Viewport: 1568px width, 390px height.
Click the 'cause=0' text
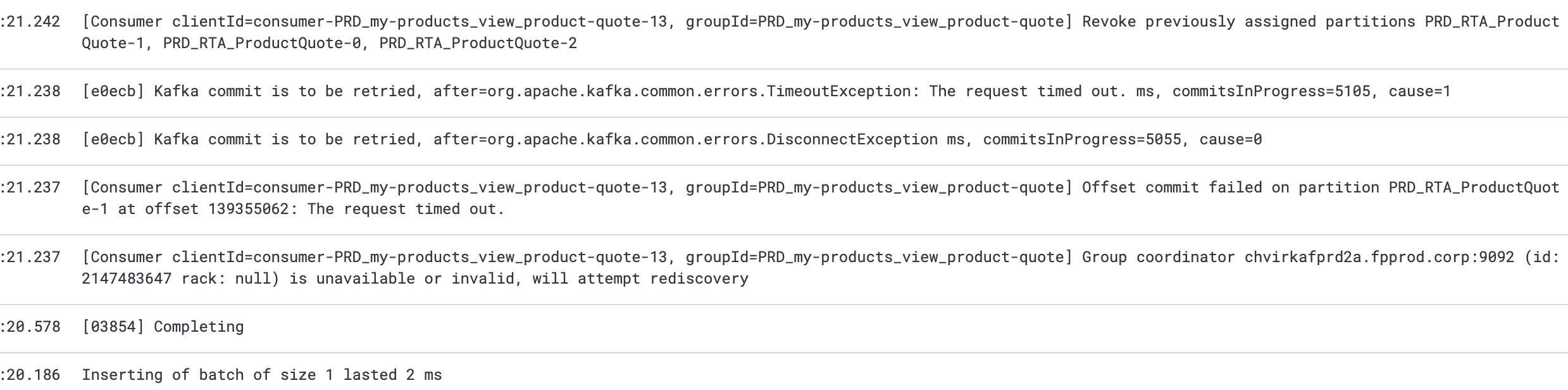coord(1230,140)
